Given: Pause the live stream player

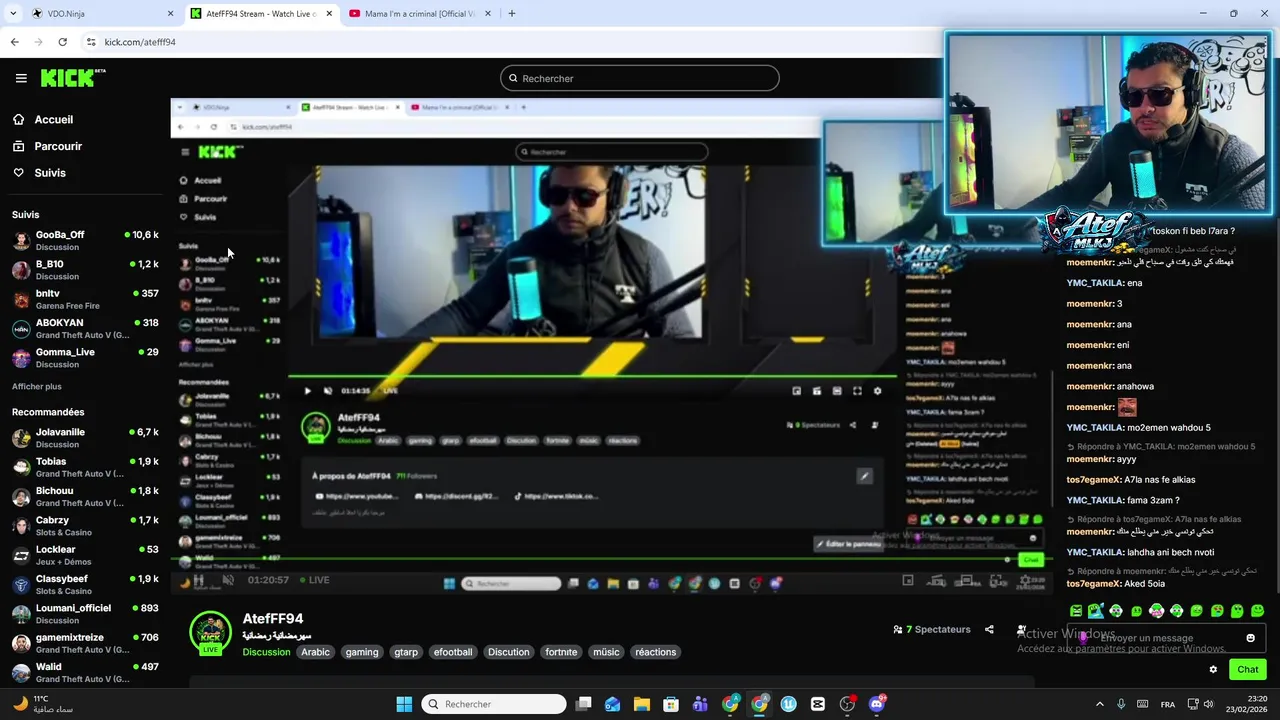Looking at the screenshot, I should pyautogui.click(x=199, y=580).
